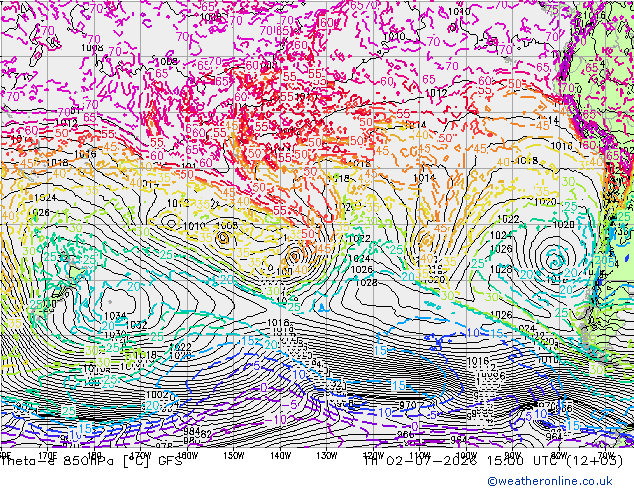Open the weatheronline.co.uk credit link
634x490 pixels.
point(549,481)
